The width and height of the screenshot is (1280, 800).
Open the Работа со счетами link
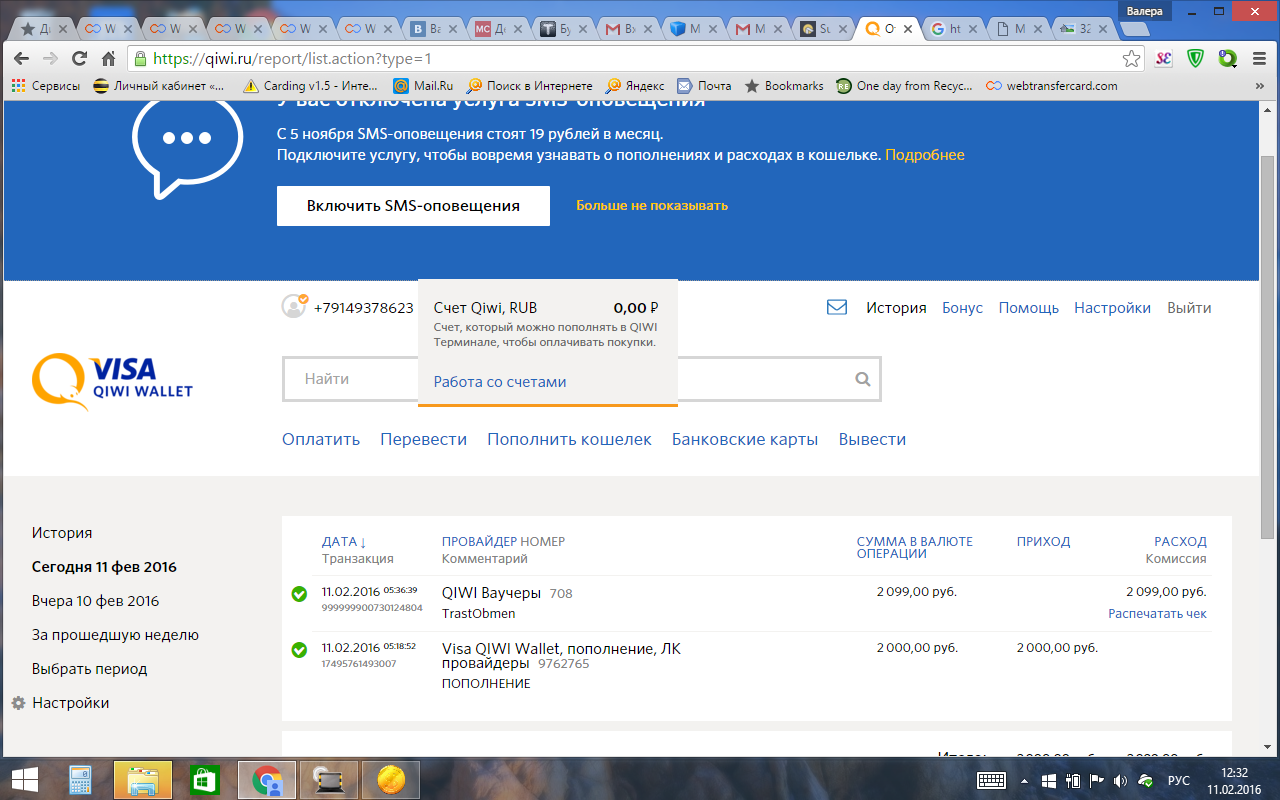tap(500, 382)
